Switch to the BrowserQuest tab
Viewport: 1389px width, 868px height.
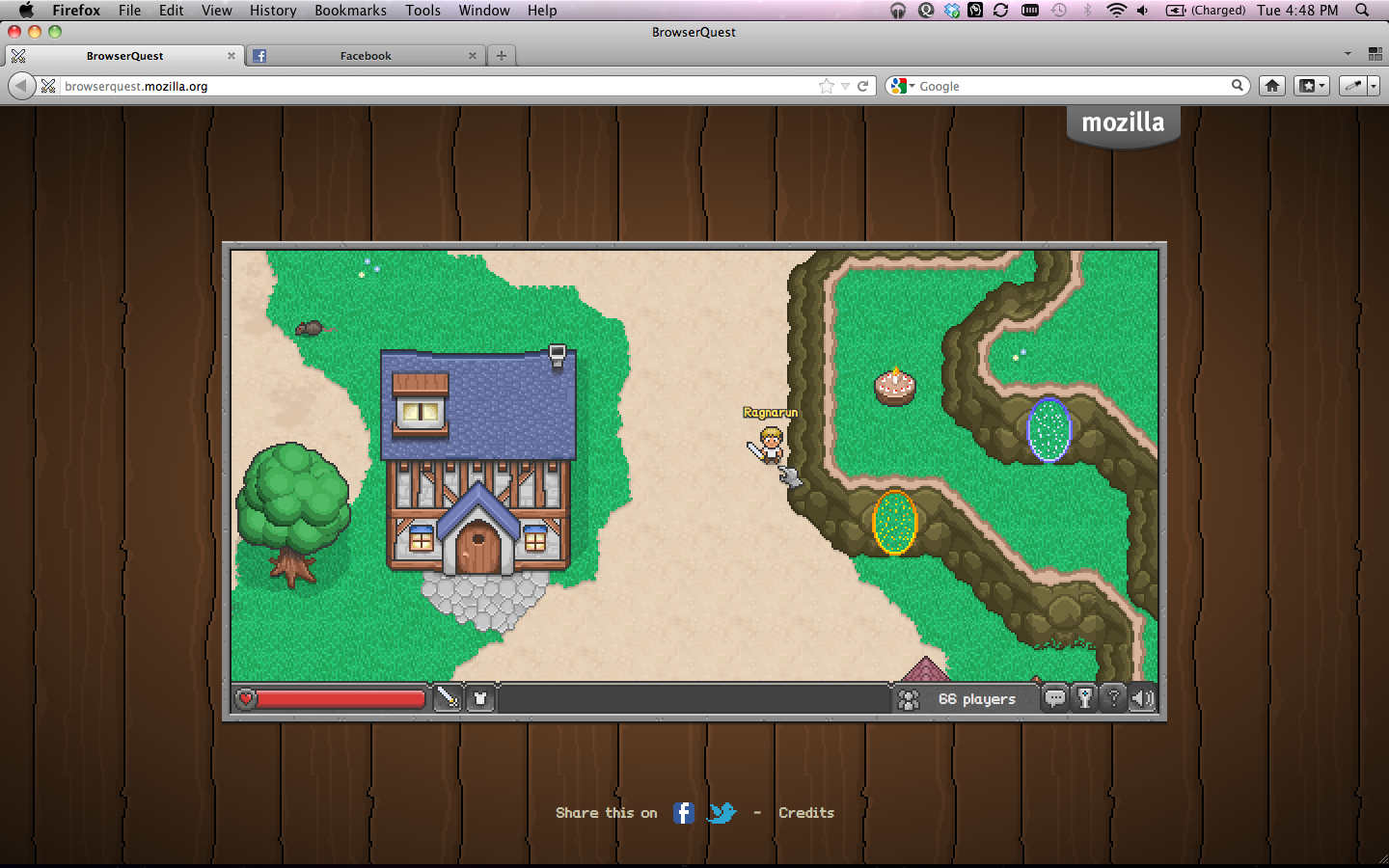(124, 56)
